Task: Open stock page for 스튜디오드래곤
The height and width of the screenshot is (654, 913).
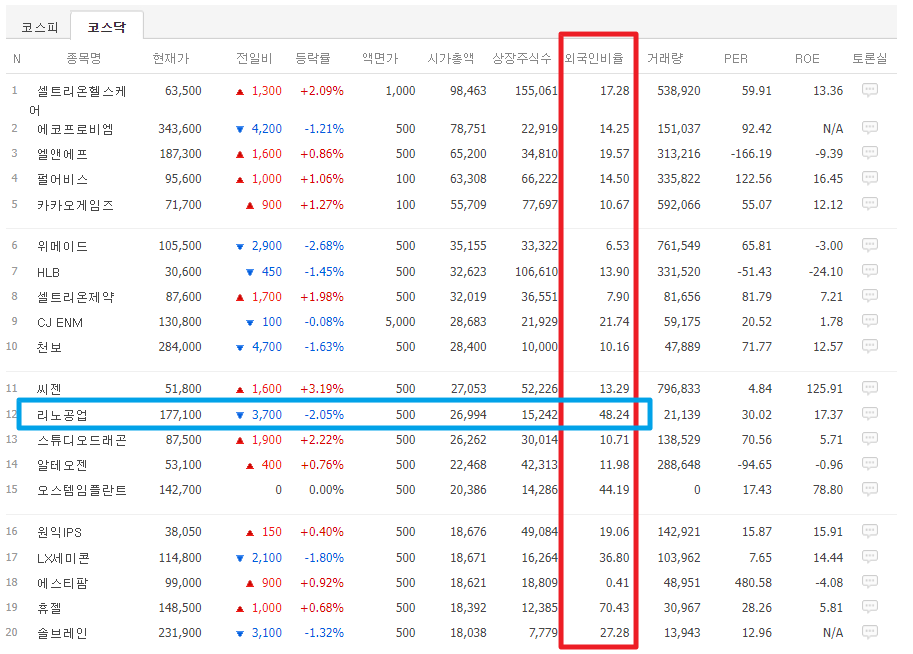Action: [x=82, y=440]
